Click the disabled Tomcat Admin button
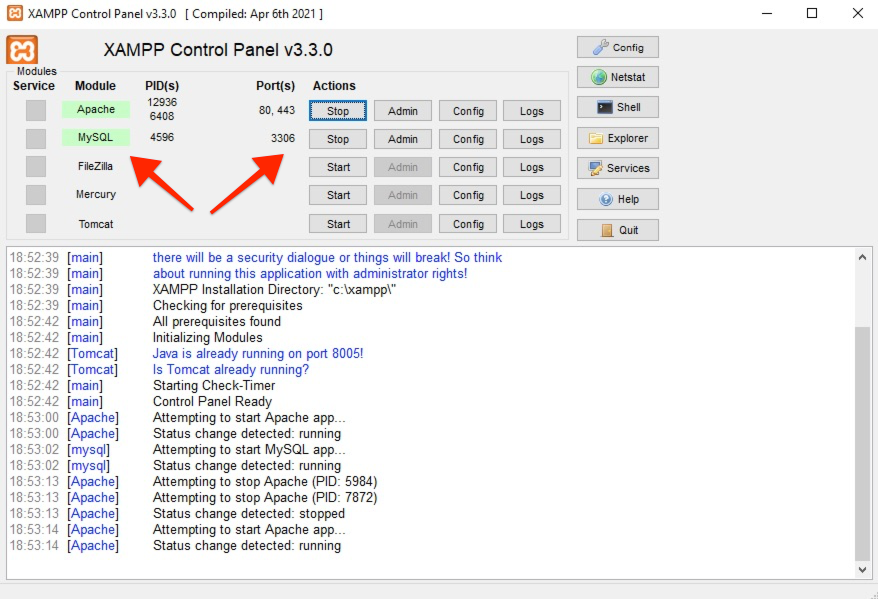Viewport: 878px width, 599px height. (x=403, y=224)
